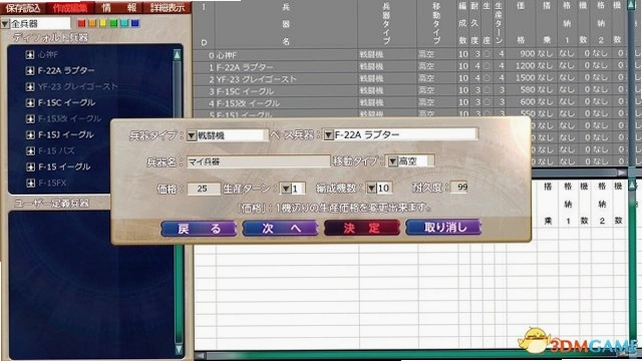Click up arrow of upper table vertical scrollbar
The width and height of the screenshot is (642, 361).
[x=632, y=5]
